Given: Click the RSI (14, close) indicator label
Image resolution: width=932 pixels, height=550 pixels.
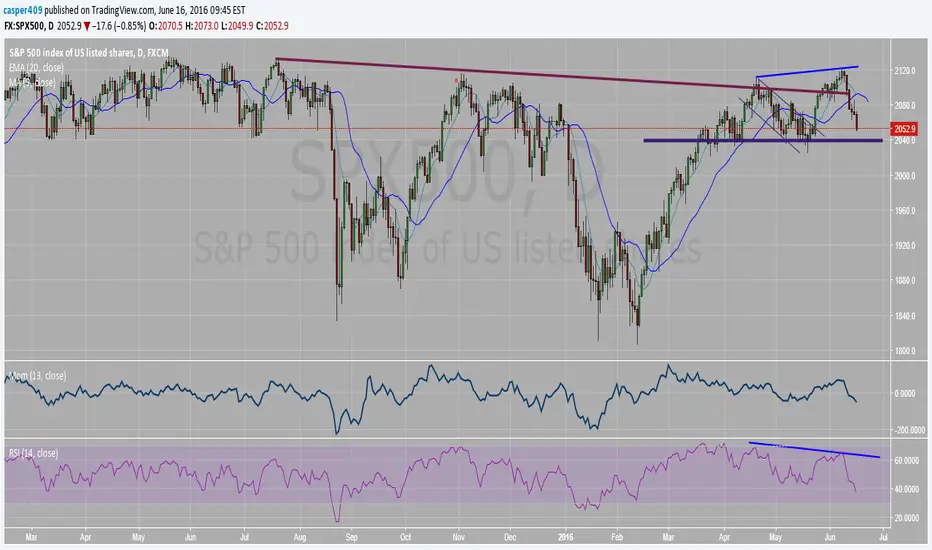Looking at the screenshot, I should pyautogui.click(x=33, y=454).
